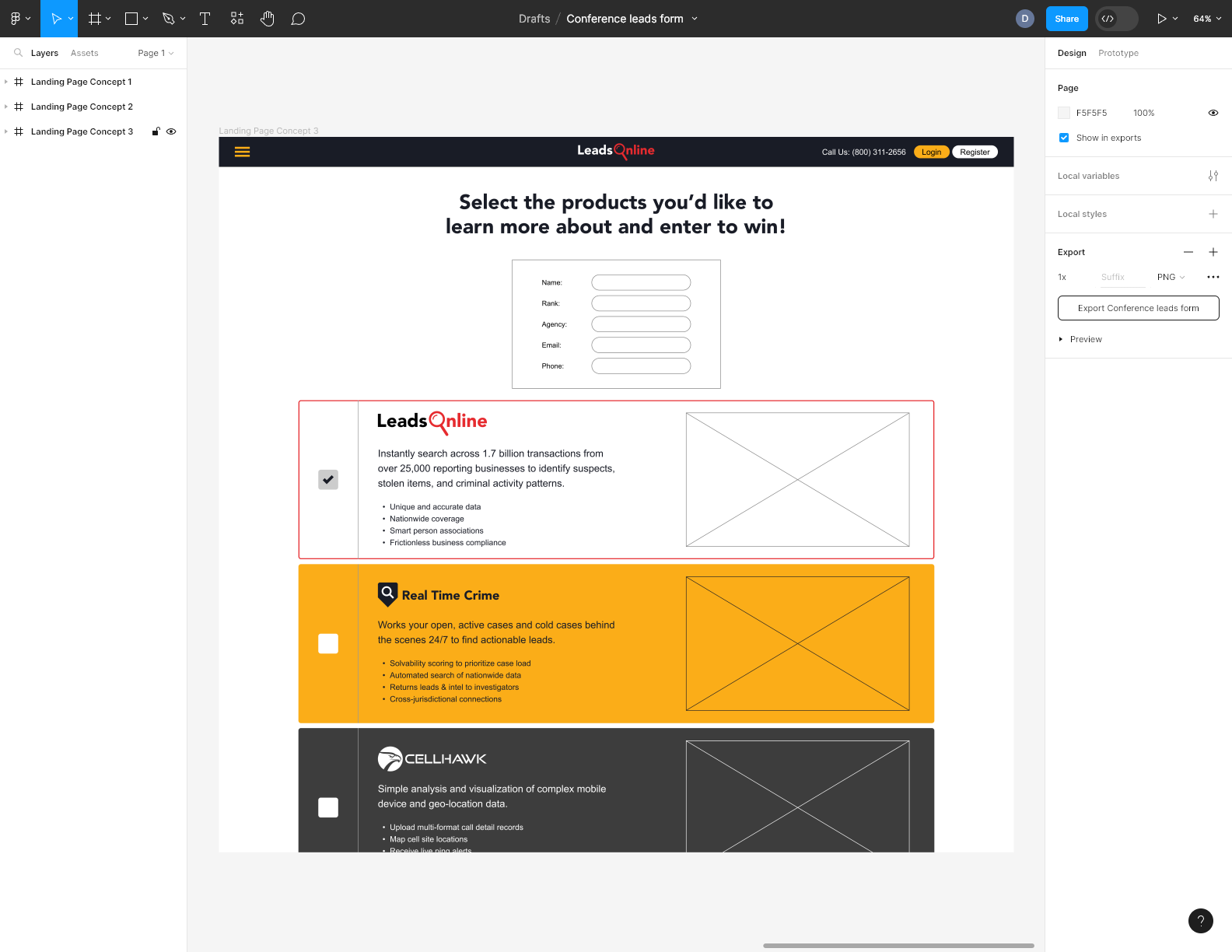
Task: Toggle Dev Mode switch
Action: point(1116,19)
